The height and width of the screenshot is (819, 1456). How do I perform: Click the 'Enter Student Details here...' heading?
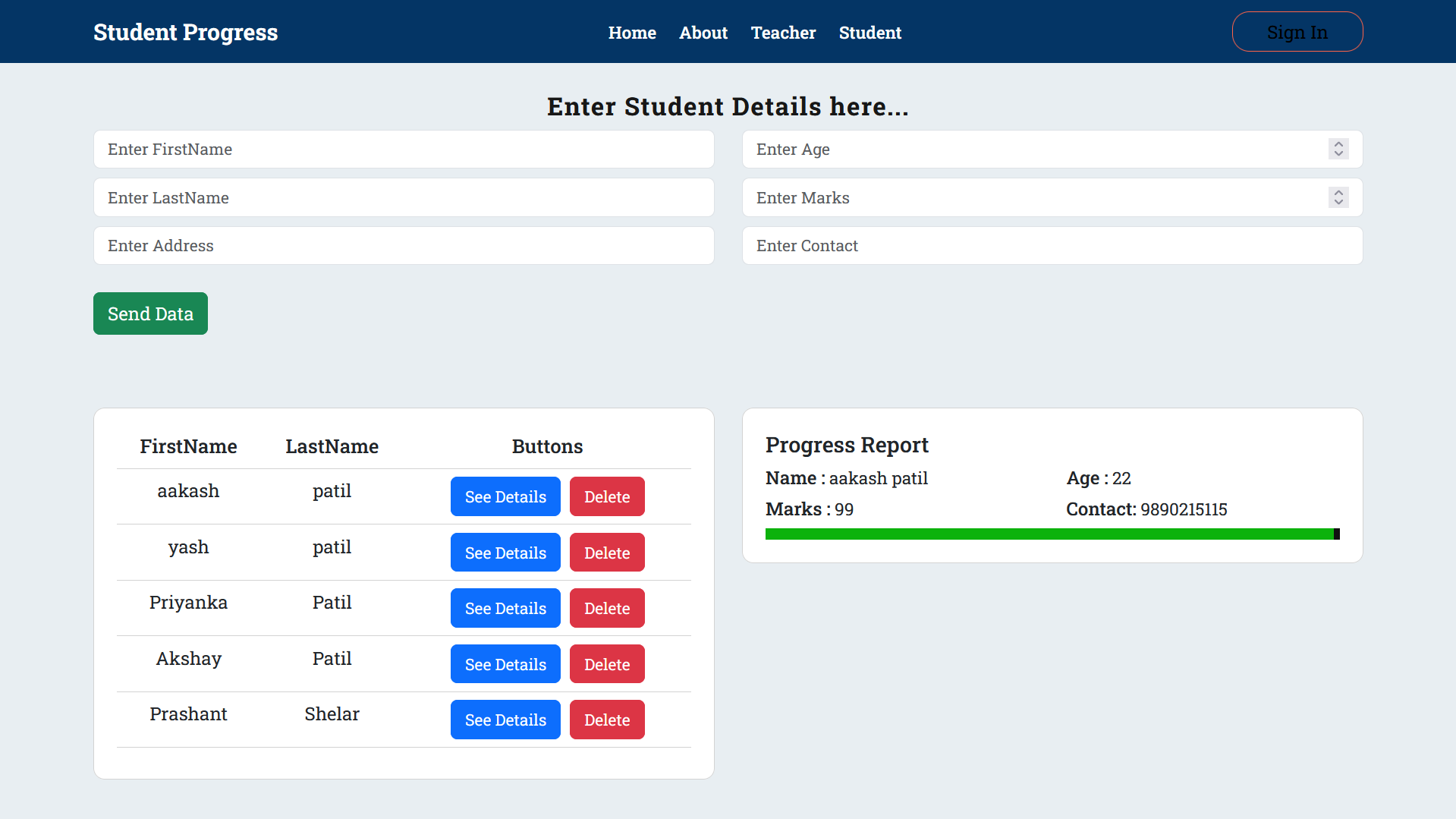[728, 107]
